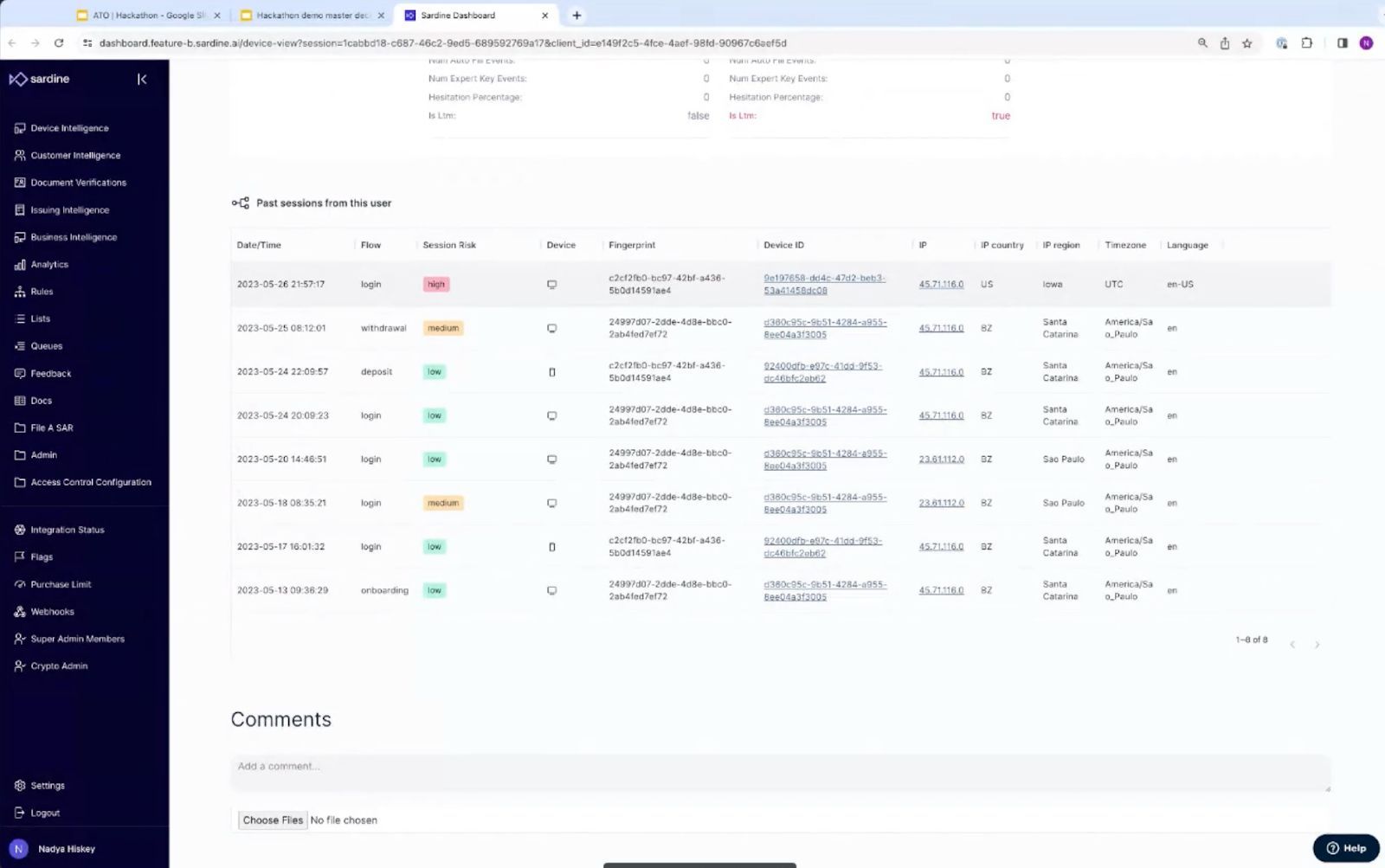Click the Choose Files button
The width and height of the screenshot is (1385, 868).
273,820
